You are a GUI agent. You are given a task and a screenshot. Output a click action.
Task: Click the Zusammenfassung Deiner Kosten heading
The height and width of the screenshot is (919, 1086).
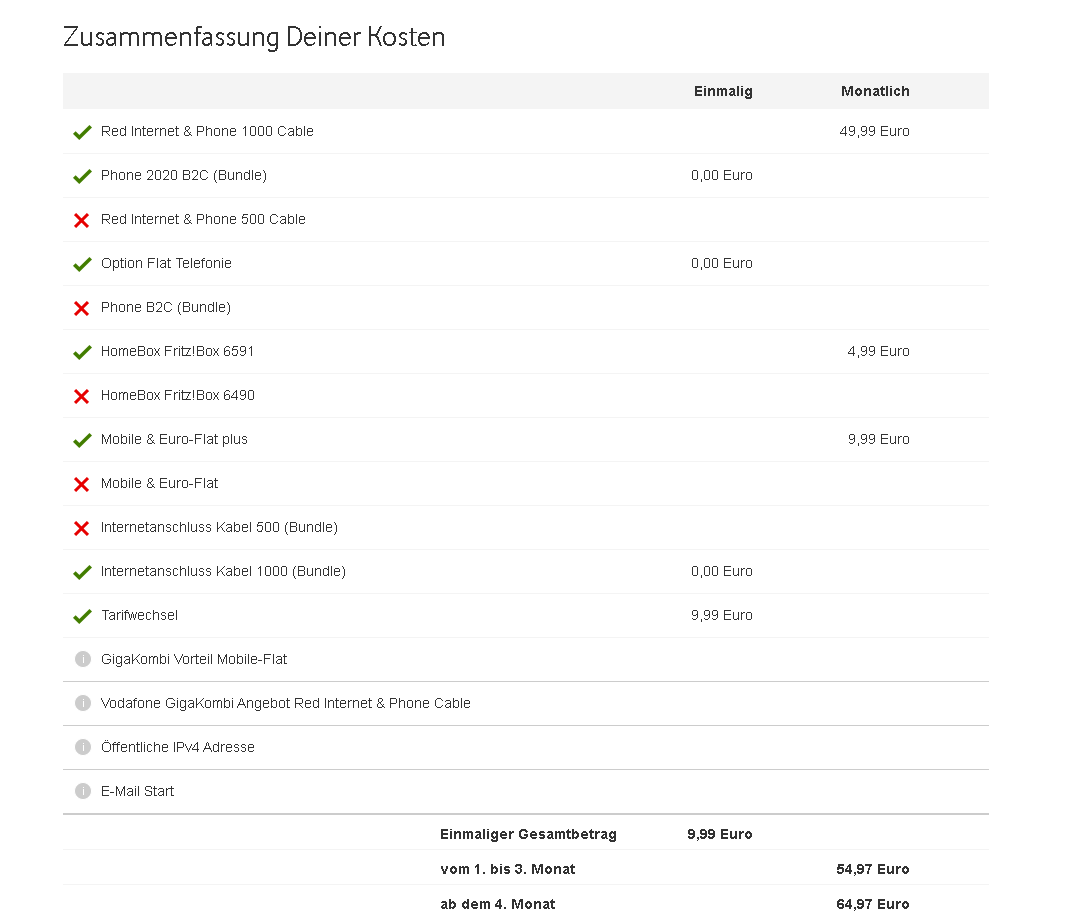click(x=254, y=37)
